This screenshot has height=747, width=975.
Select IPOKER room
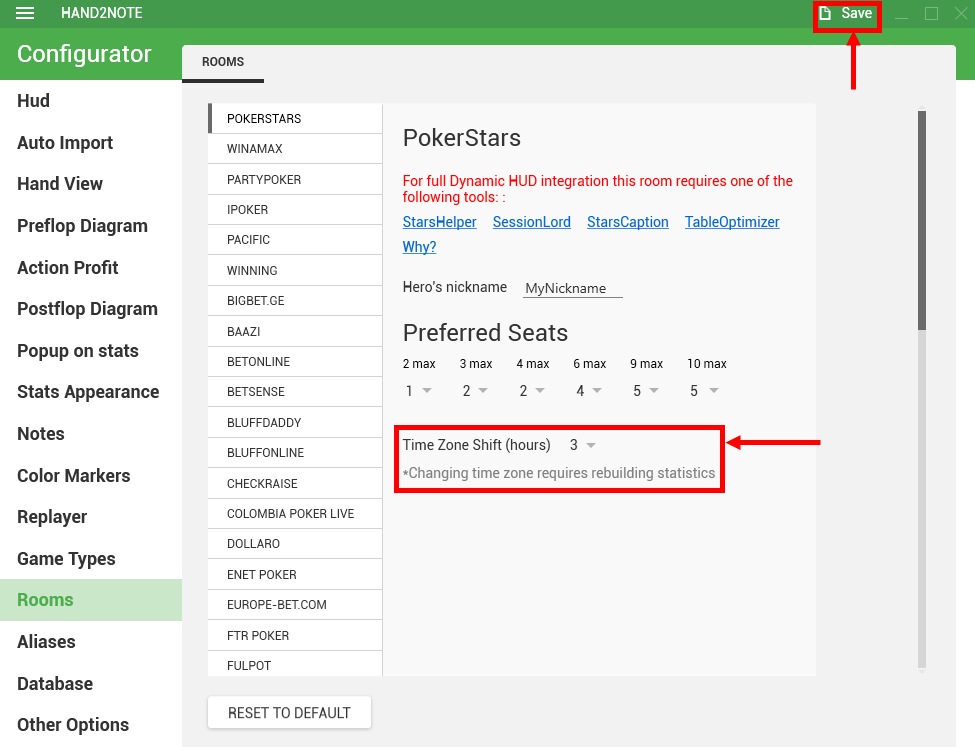pos(295,210)
